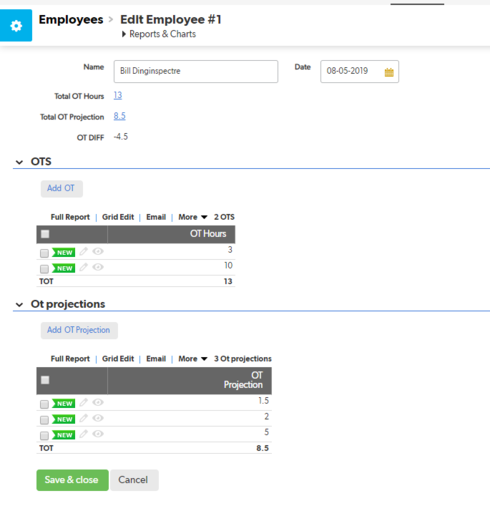Collapse the OTS section
Image resolution: width=490 pixels, height=506 pixels.
pyautogui.click(x=19, y=162)
